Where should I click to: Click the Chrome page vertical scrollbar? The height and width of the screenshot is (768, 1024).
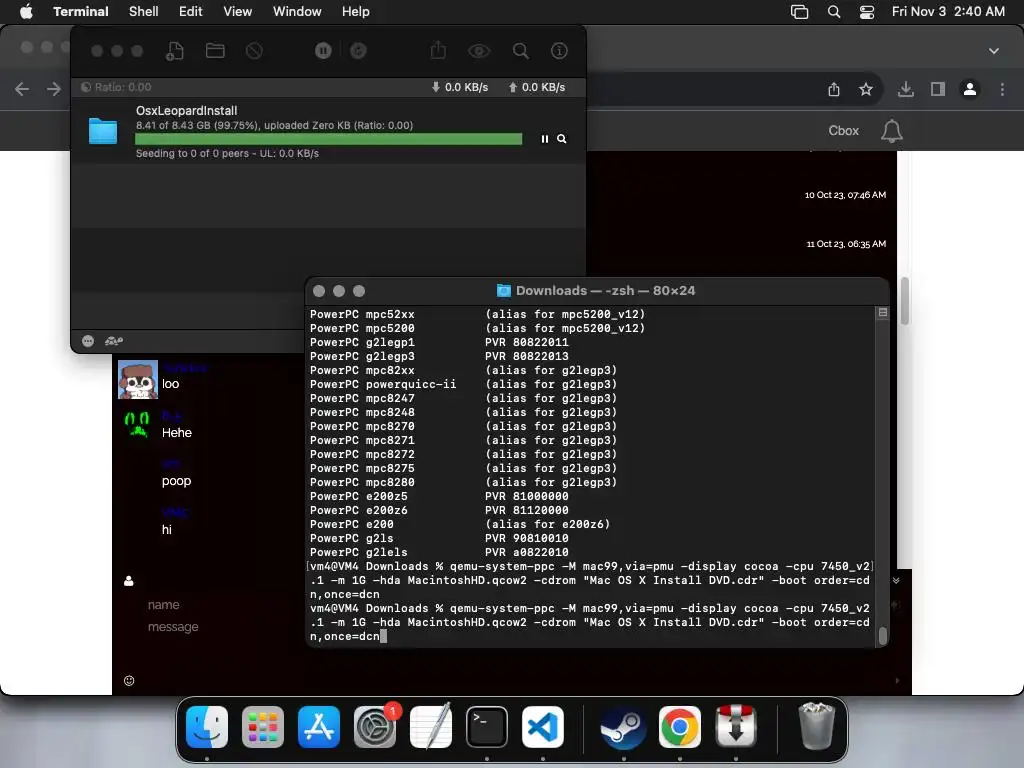[x=905, y=301]
